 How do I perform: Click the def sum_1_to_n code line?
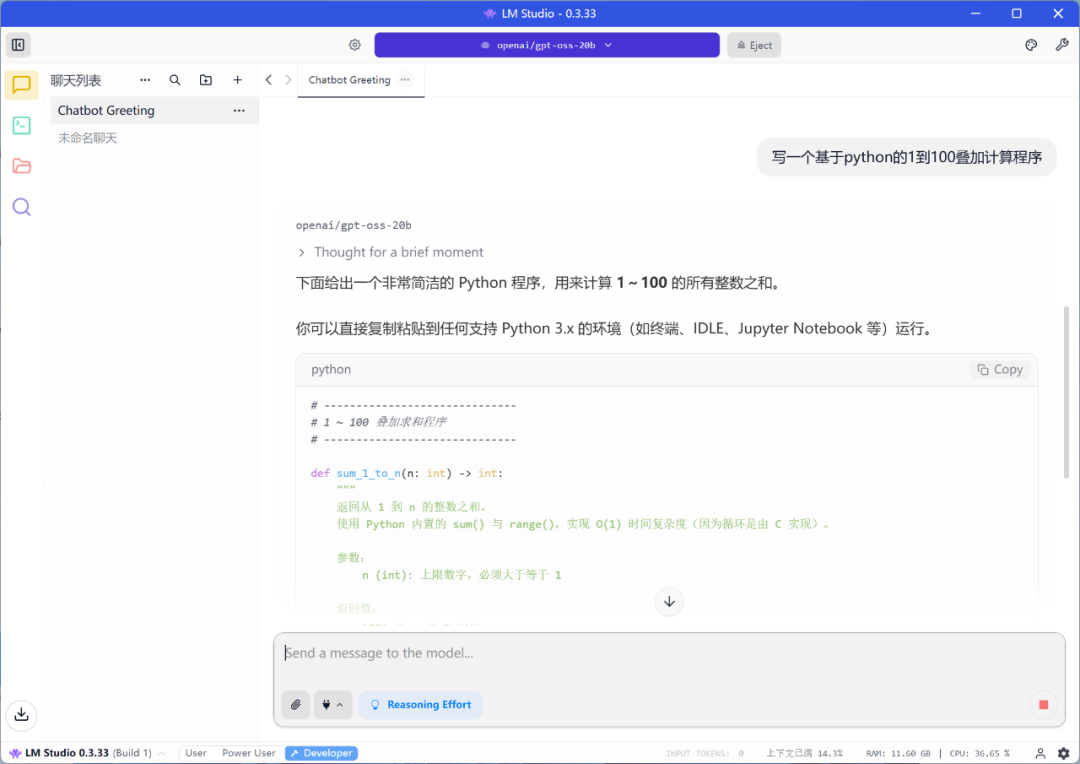pos(407,473)
